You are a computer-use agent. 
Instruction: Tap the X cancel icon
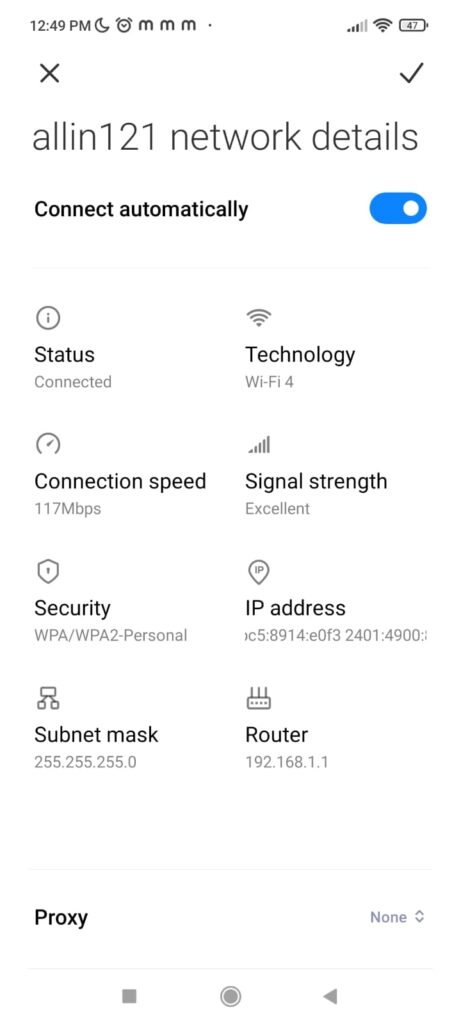[50, 74]
